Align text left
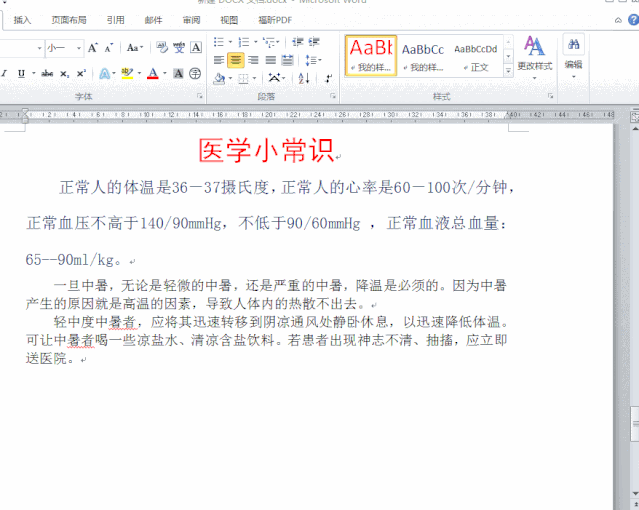639x510 pixels. coord(219,60)
